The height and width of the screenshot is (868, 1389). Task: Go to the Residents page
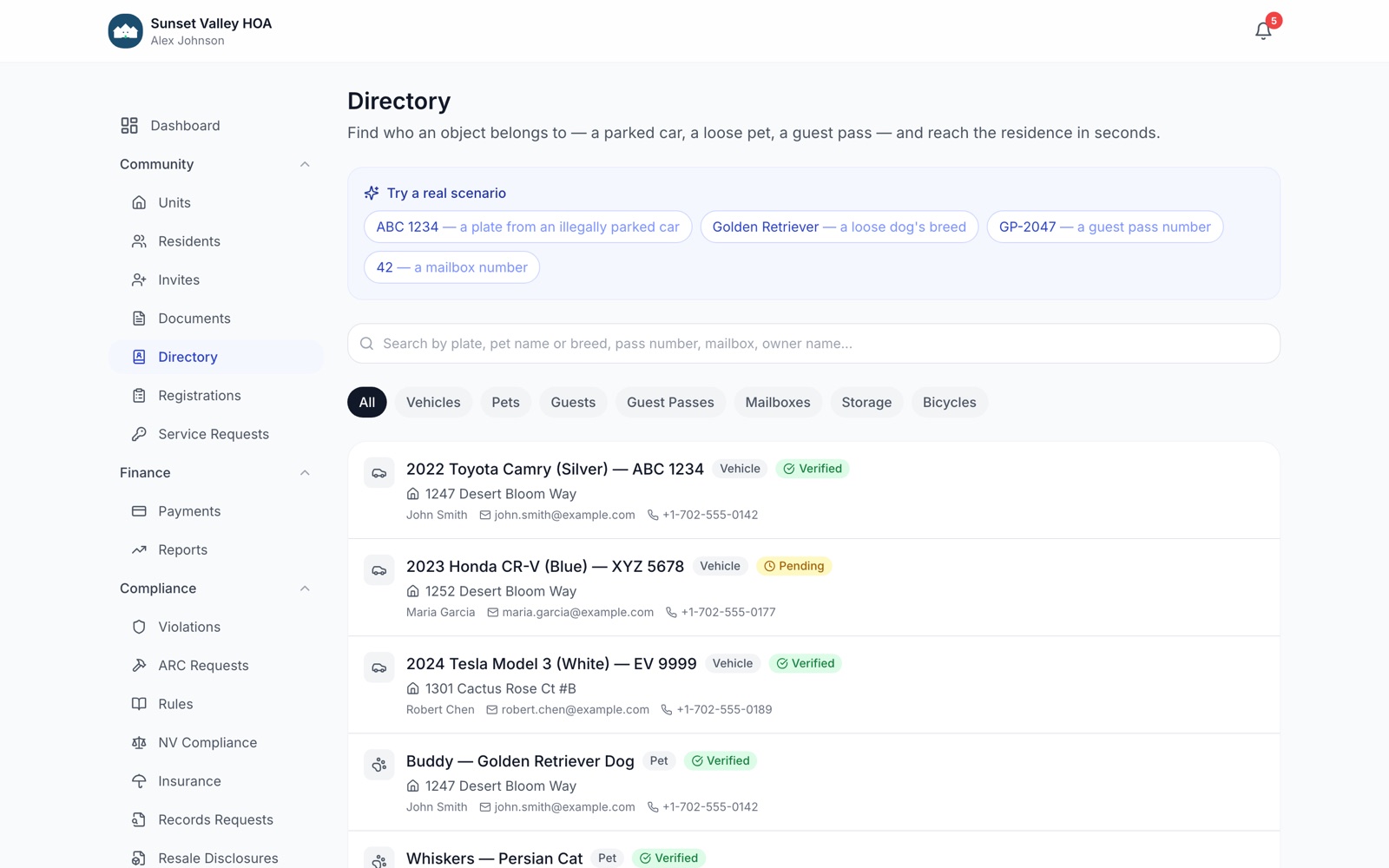click(215, 241)
